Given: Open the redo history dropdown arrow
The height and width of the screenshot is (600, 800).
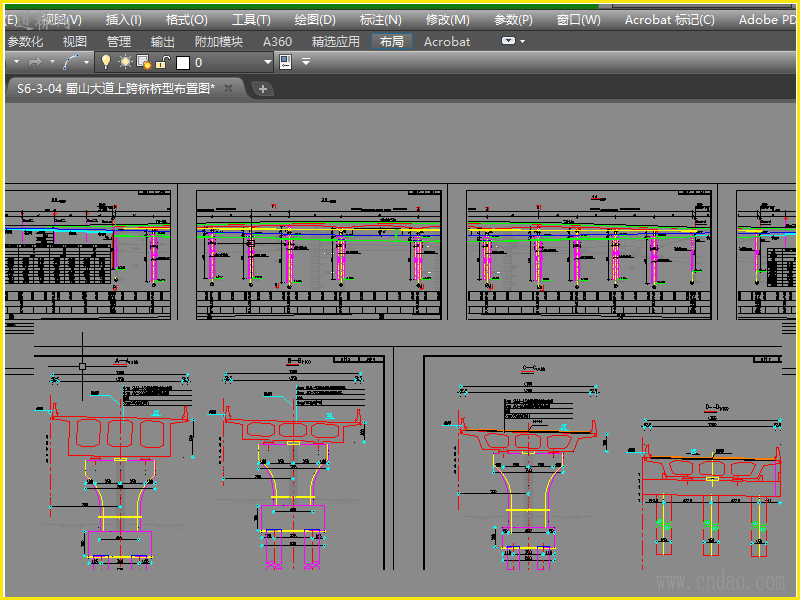Looking at the screenshot, I should (x=52, y=62).
